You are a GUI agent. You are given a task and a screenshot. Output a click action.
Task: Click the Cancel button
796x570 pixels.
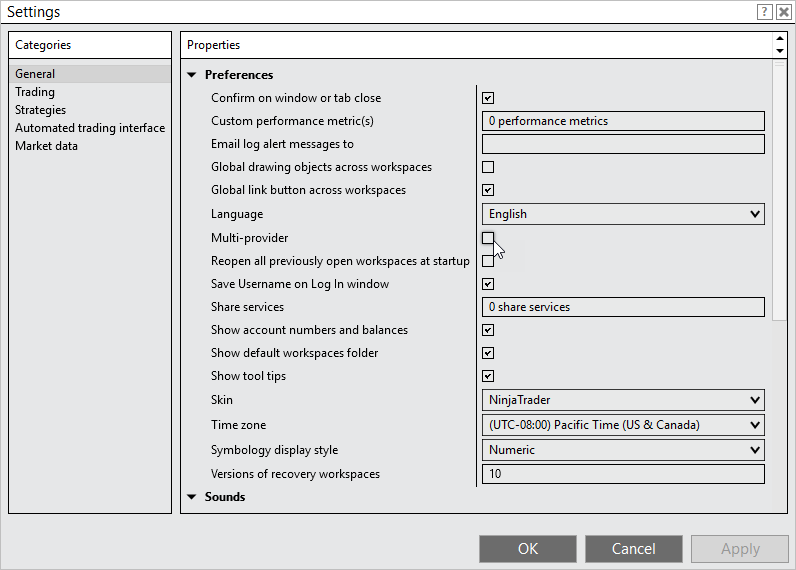click(x=633, y=548)
